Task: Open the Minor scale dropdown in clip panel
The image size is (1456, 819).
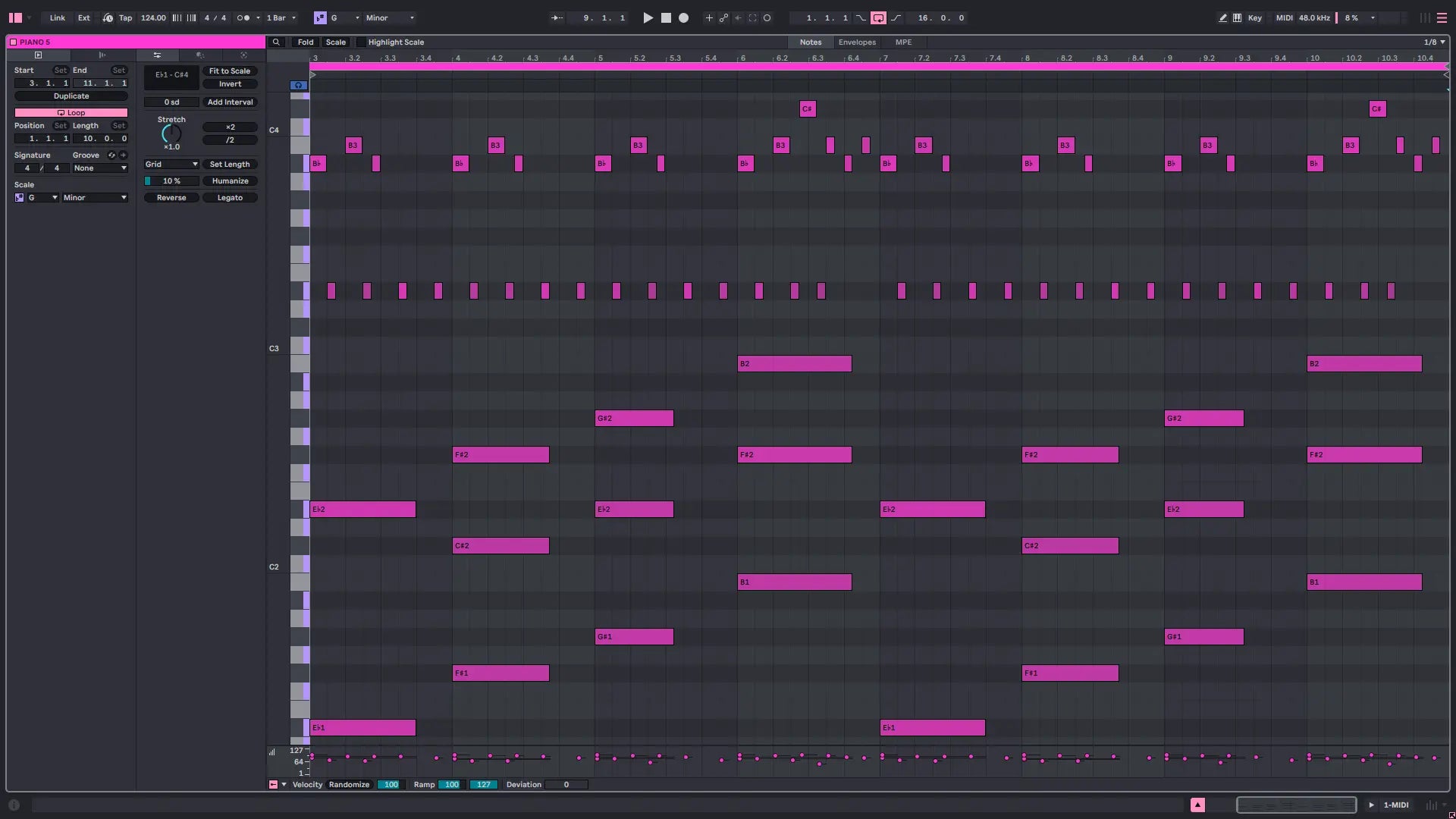Action: point(95,198)
